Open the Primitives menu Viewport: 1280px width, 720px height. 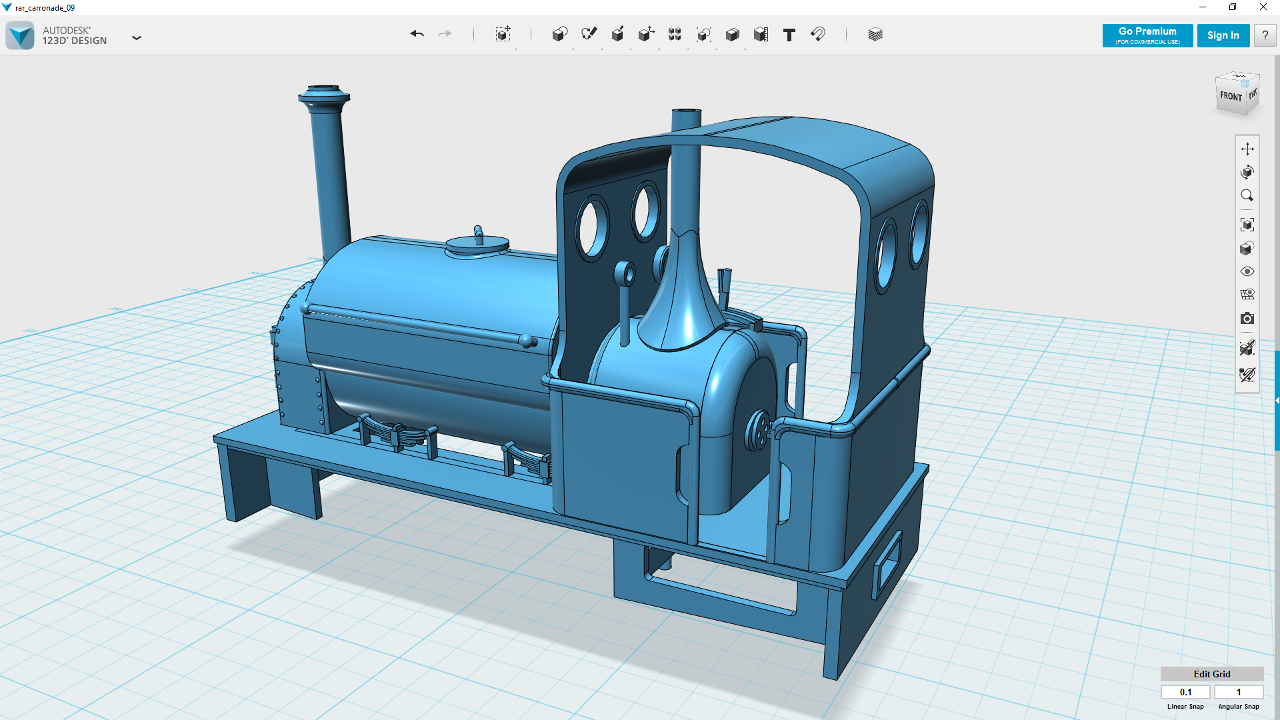tap(560, 34)
